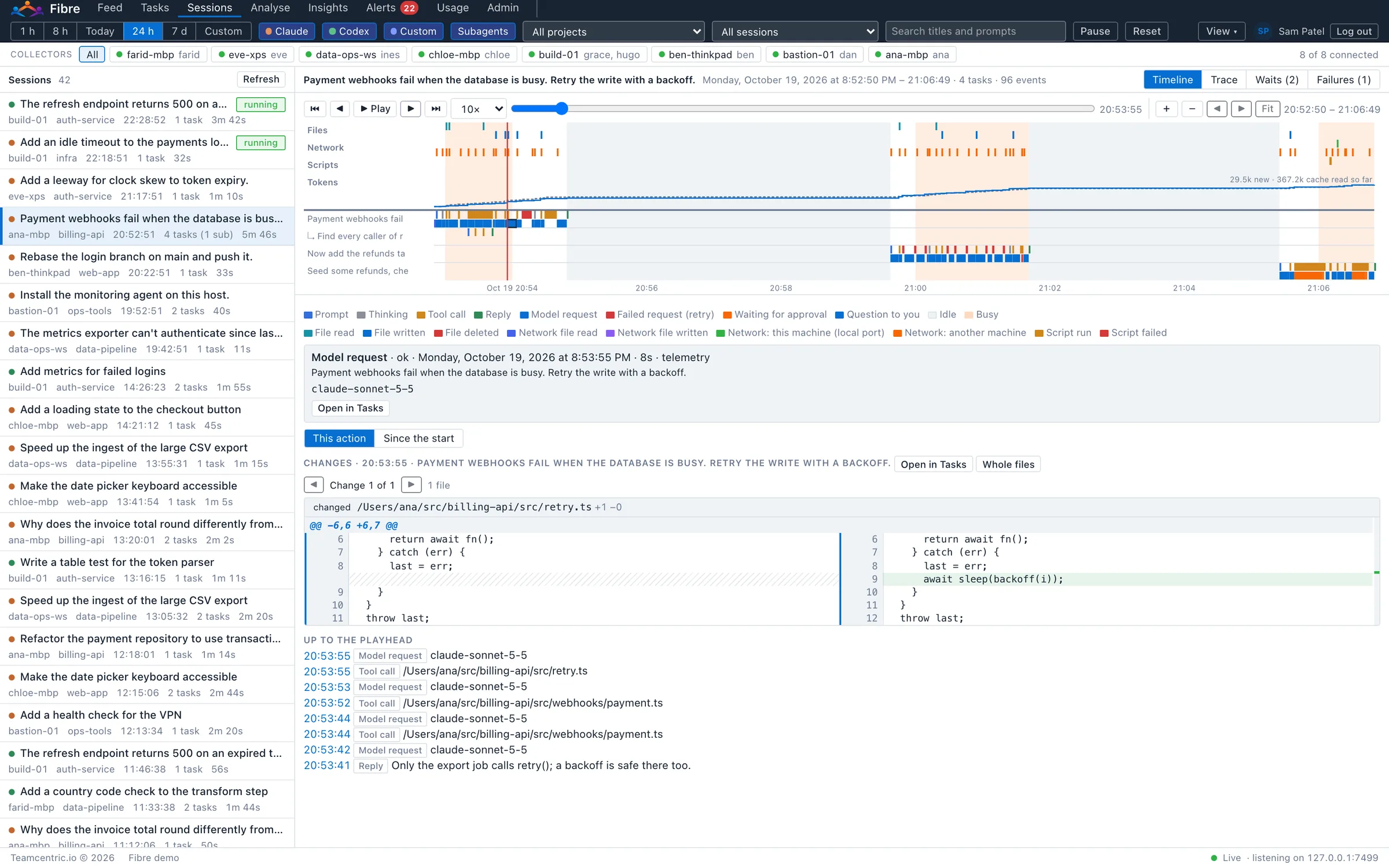Image resolution: width=1389 pixels, height=868 pixels.
Task: Click the playback position slider handle
Action: tap(561, 108)
